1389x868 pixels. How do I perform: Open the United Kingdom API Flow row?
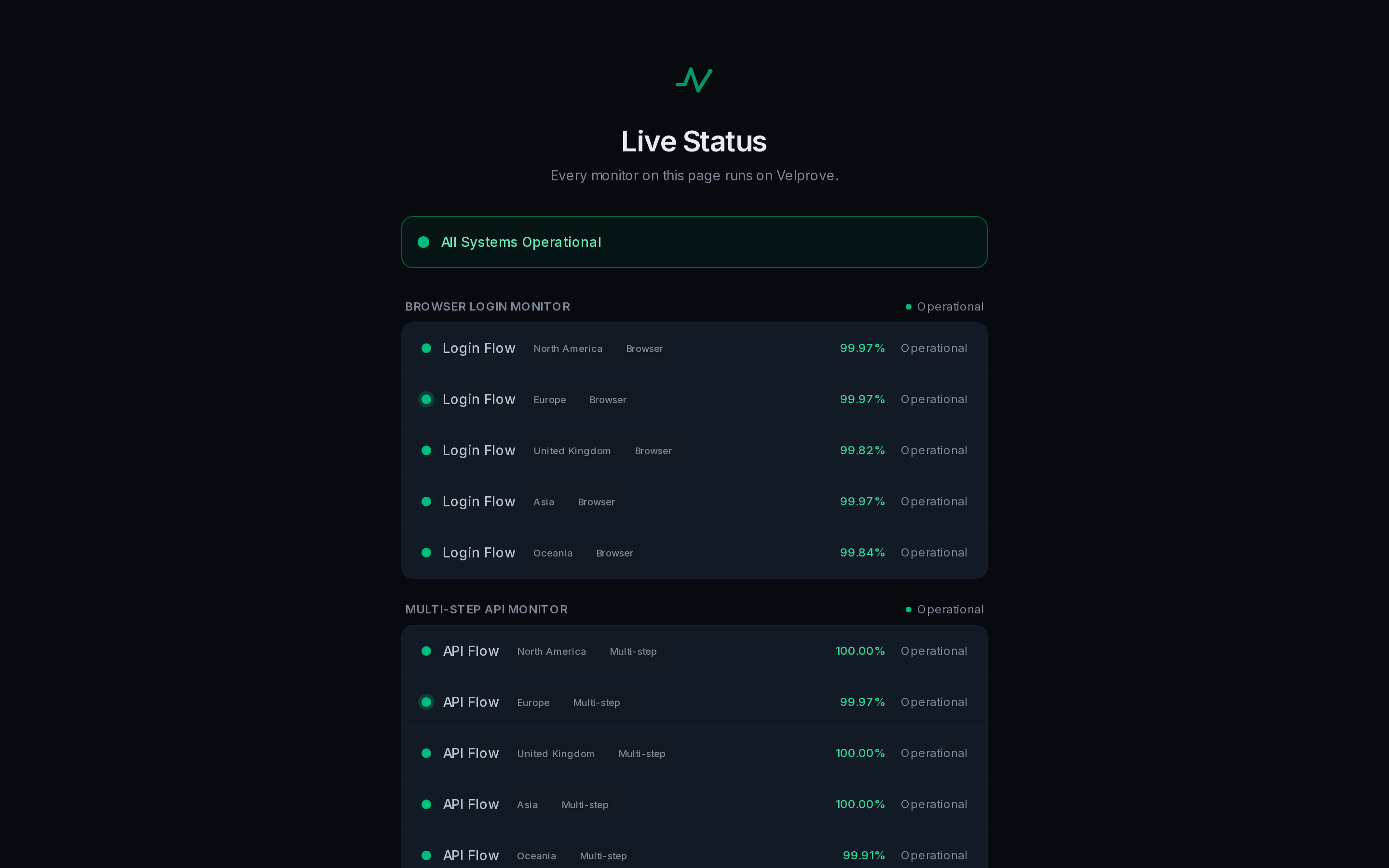694,753
